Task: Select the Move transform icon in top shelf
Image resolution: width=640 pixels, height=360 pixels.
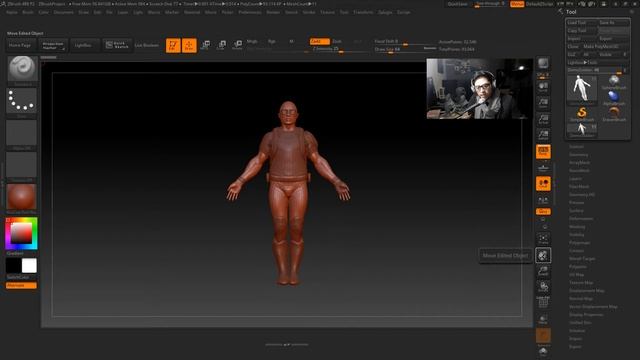Action: 205,45
